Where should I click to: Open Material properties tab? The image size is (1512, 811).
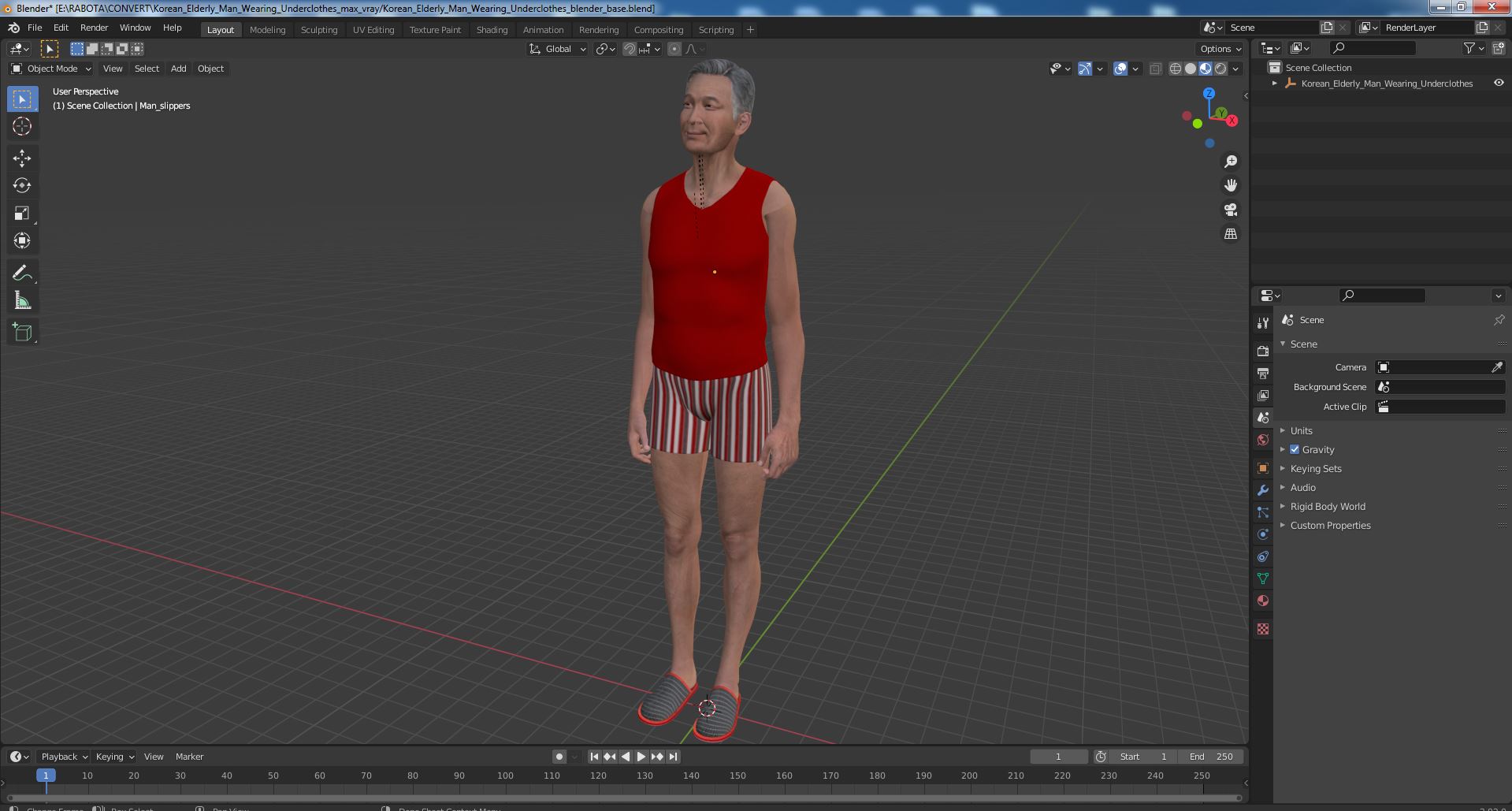[1263, 601]
